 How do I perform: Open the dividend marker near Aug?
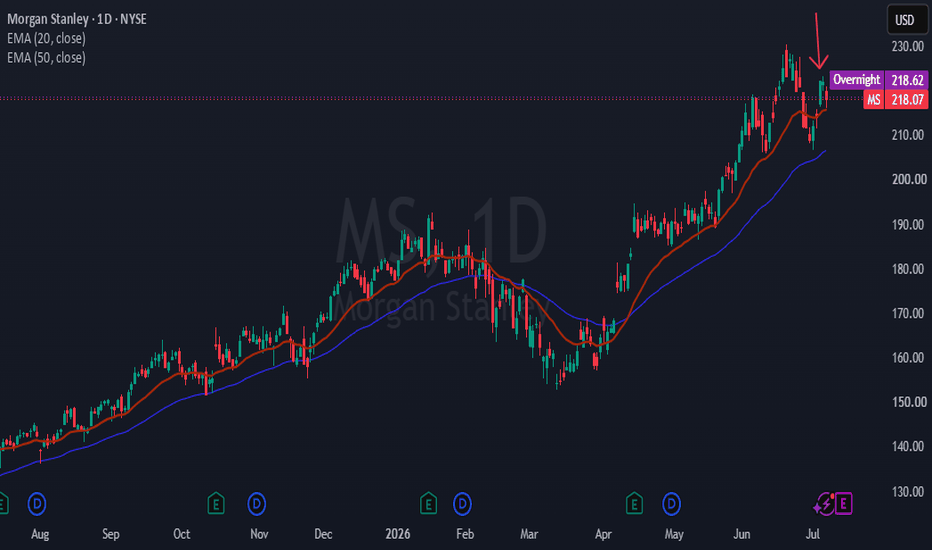[x=37, y=504]
